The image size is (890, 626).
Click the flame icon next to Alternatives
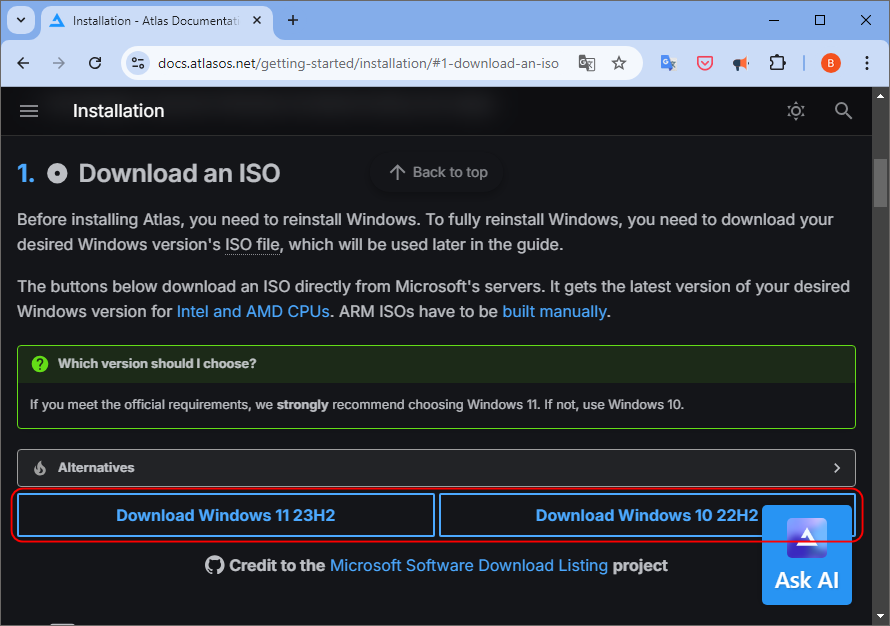tap(40, 468)
